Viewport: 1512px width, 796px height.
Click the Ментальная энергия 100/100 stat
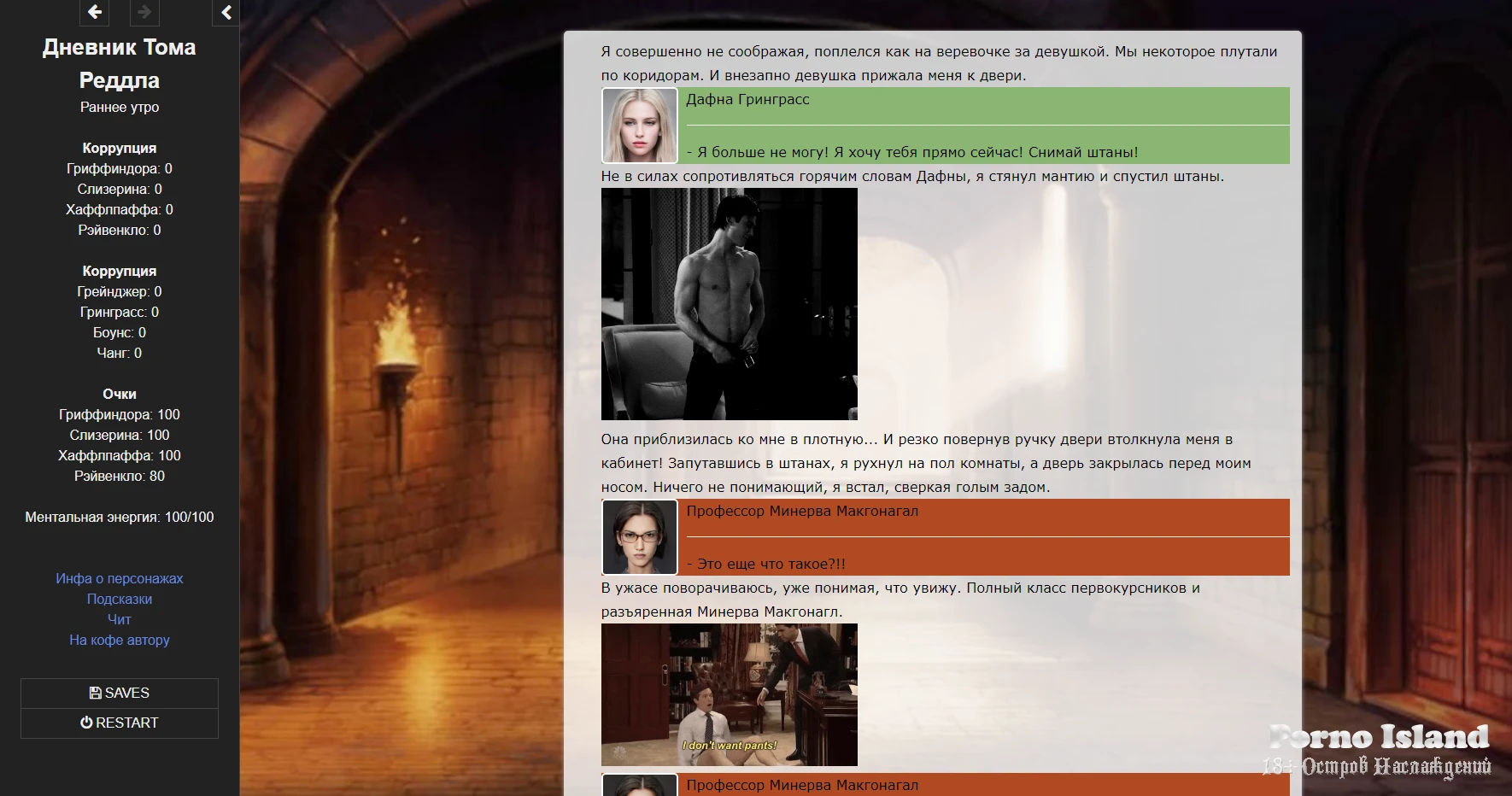(120, 517)
